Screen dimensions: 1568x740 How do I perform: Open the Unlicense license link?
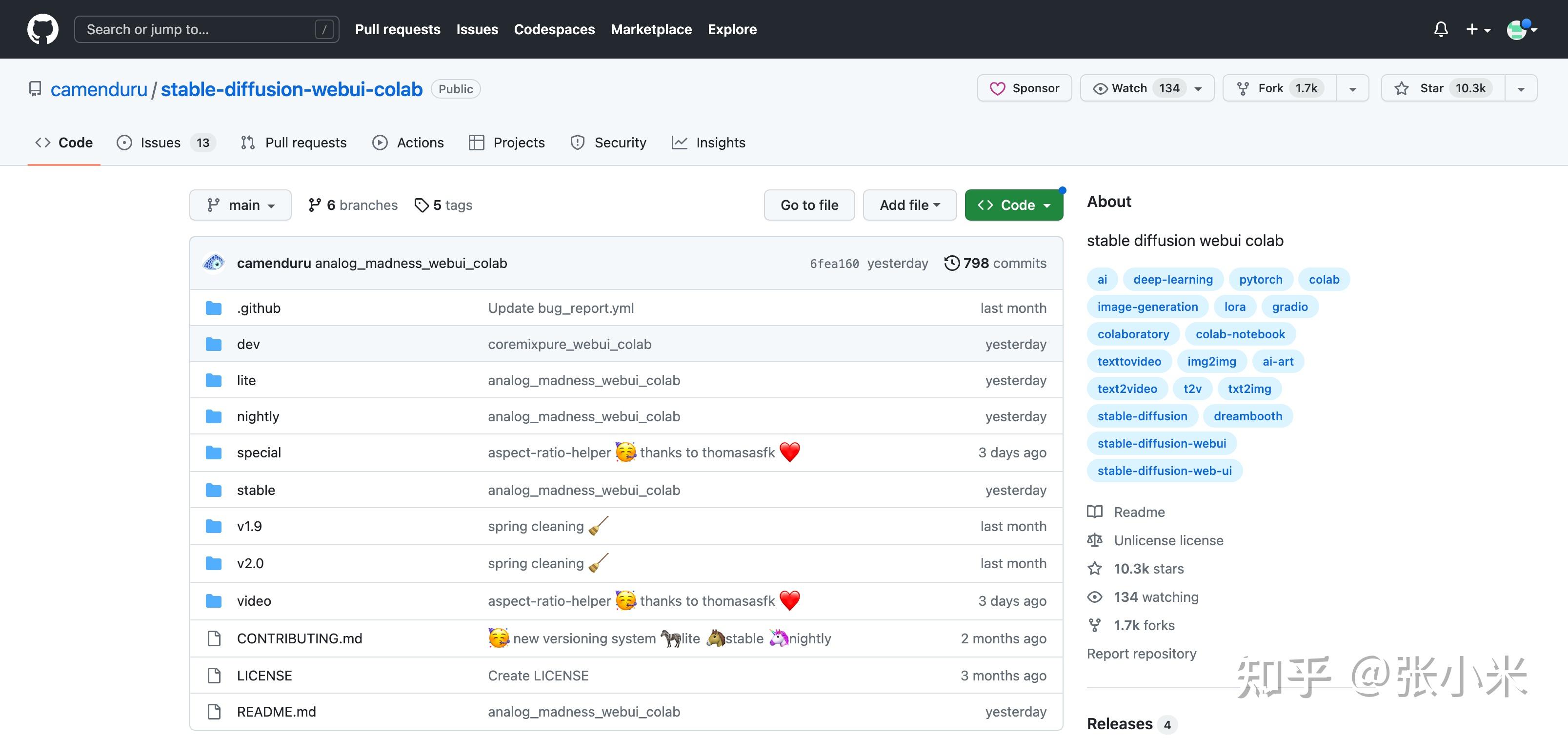pyautogui.click(x=1168, y=540)
